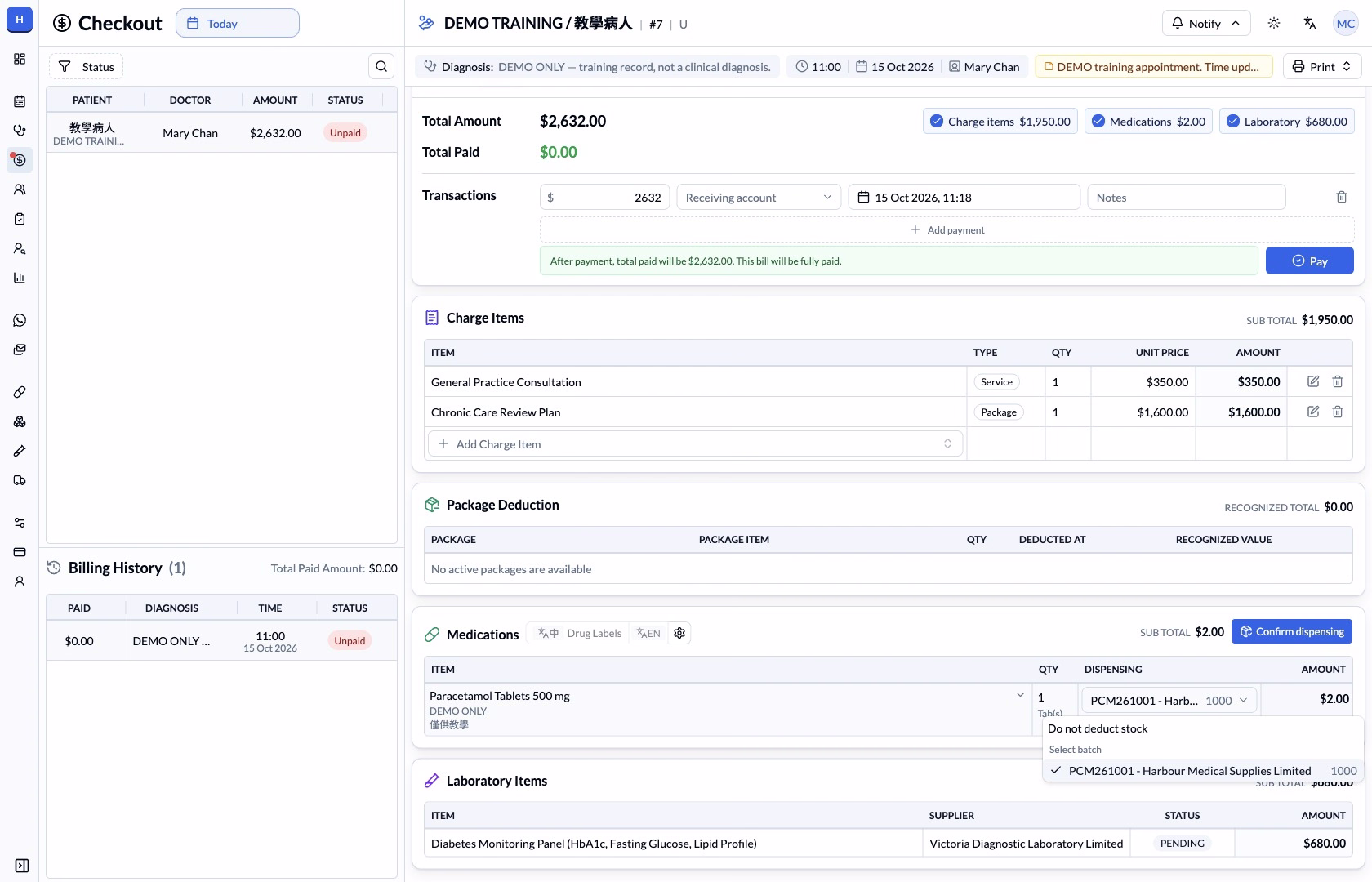The height and width of the screenshot is (882, 1372).
Task: Open the Status filter button
Action: coord(86,66)
